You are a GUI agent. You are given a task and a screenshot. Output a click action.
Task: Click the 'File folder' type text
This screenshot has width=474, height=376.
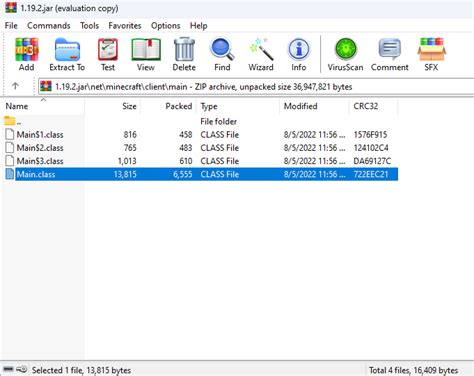219,121
